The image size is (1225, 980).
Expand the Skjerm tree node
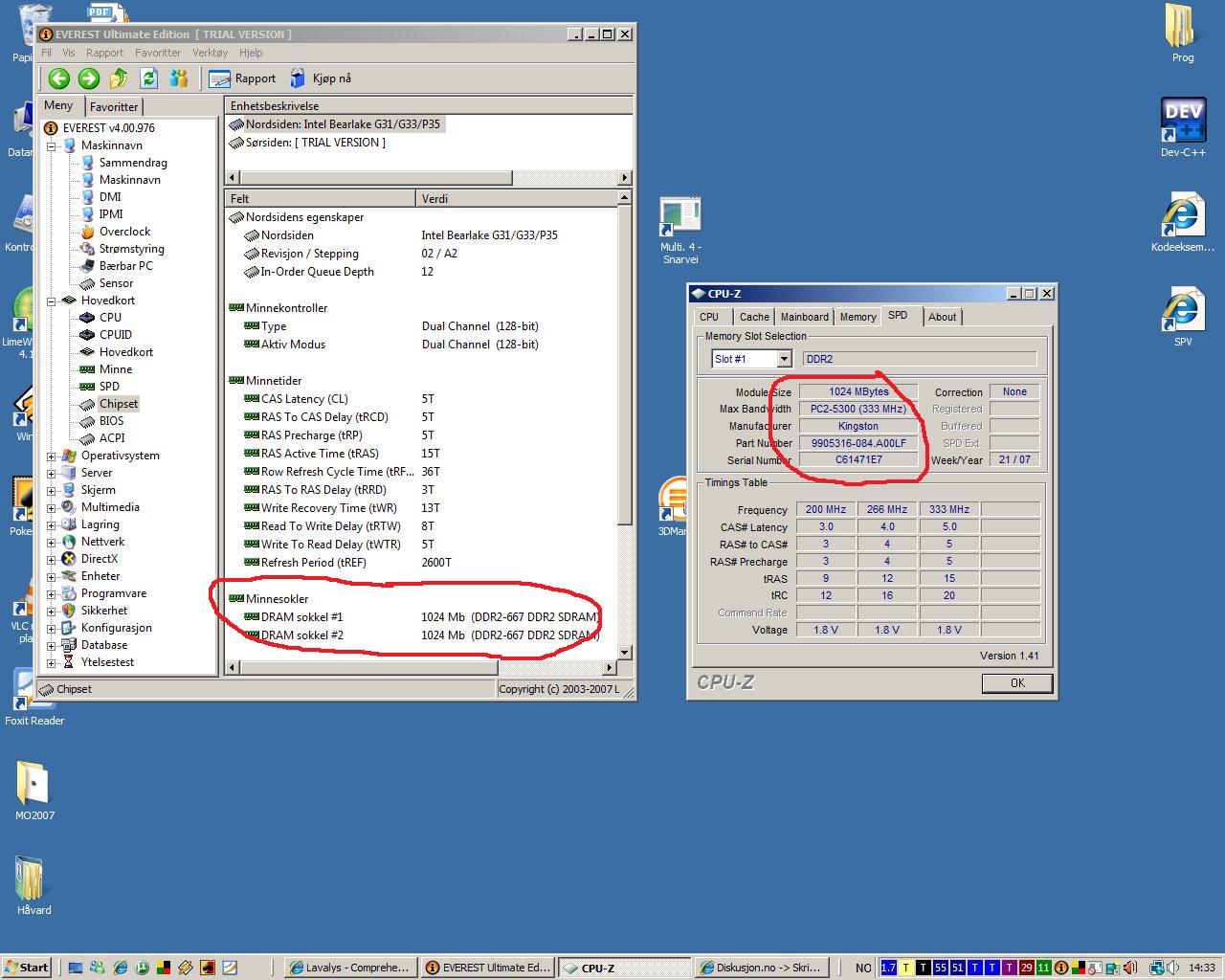[x=52, y=490]
